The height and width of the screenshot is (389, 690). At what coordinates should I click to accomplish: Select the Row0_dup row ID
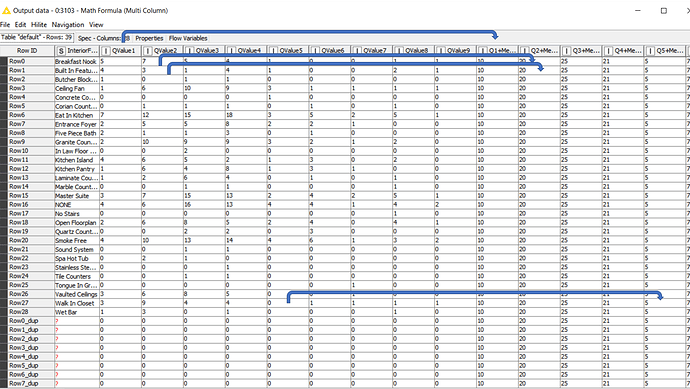tap(31, 321)
